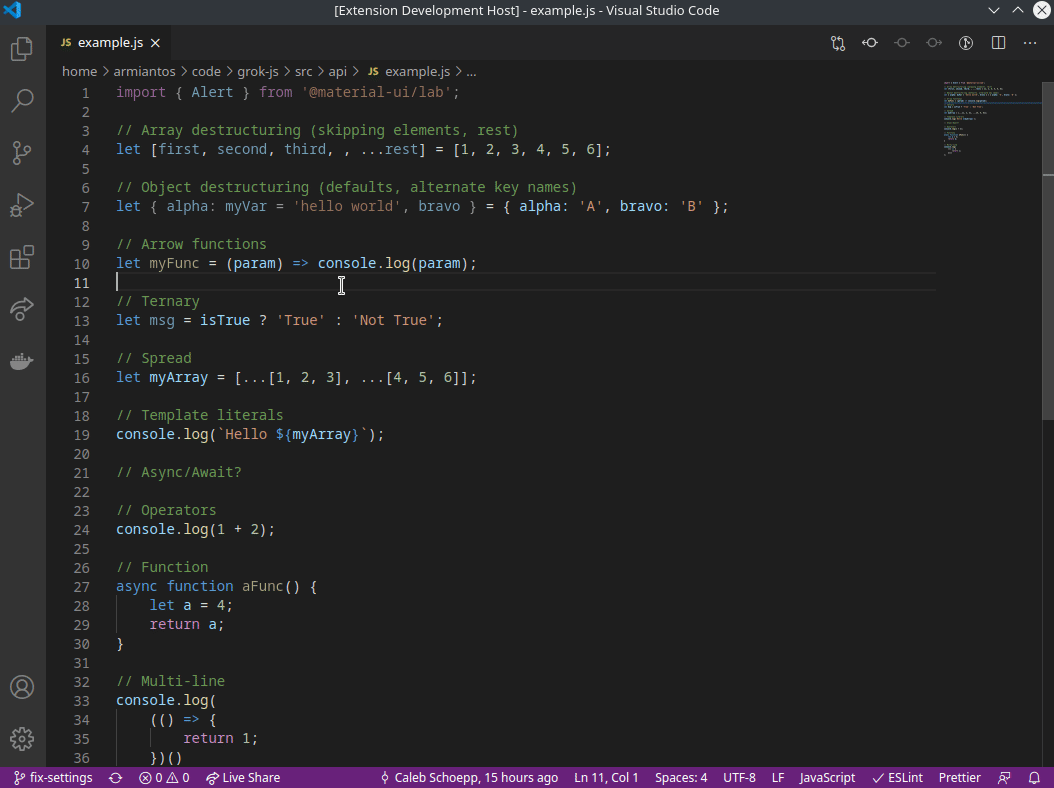This screenshot has height=788, width=1054.
Task: Click 'async function aFunc() {' line text
Action: coord(216,586)
